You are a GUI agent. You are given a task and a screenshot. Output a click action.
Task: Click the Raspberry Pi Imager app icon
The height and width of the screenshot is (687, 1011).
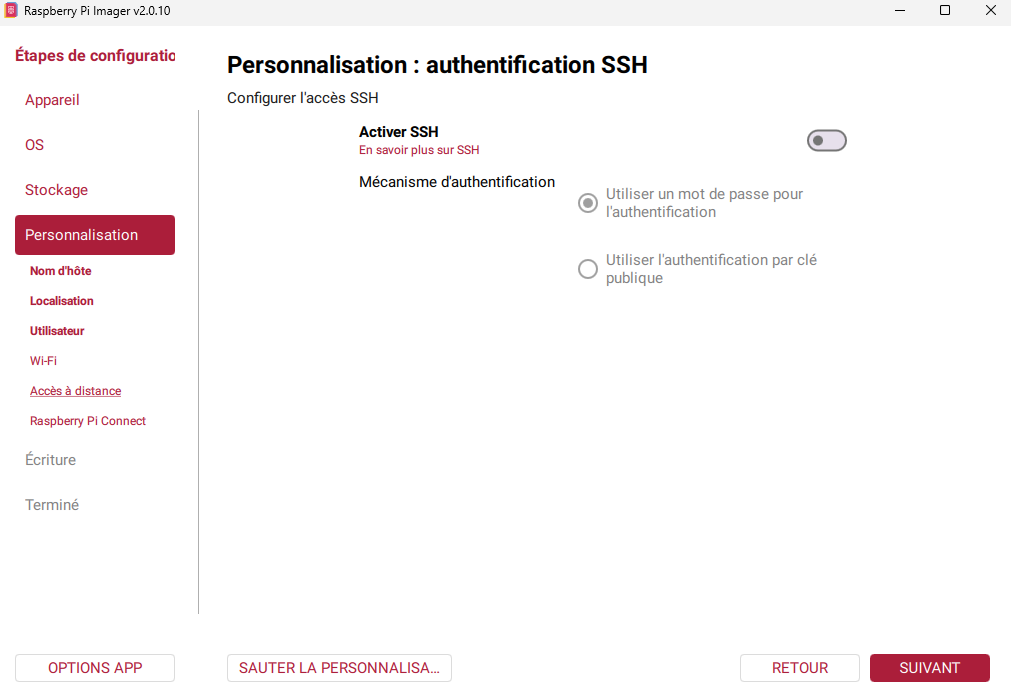(11, 10)
